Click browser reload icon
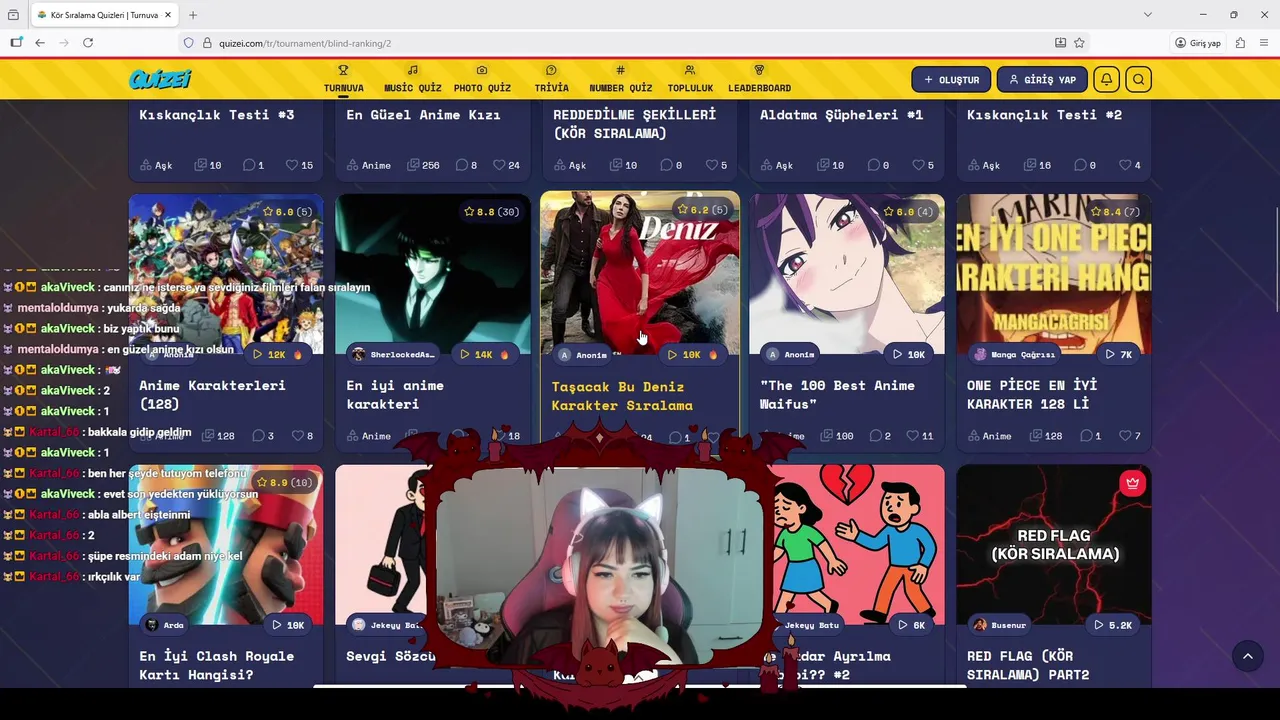The image size is (1280, 720). (x=88, y=43)
